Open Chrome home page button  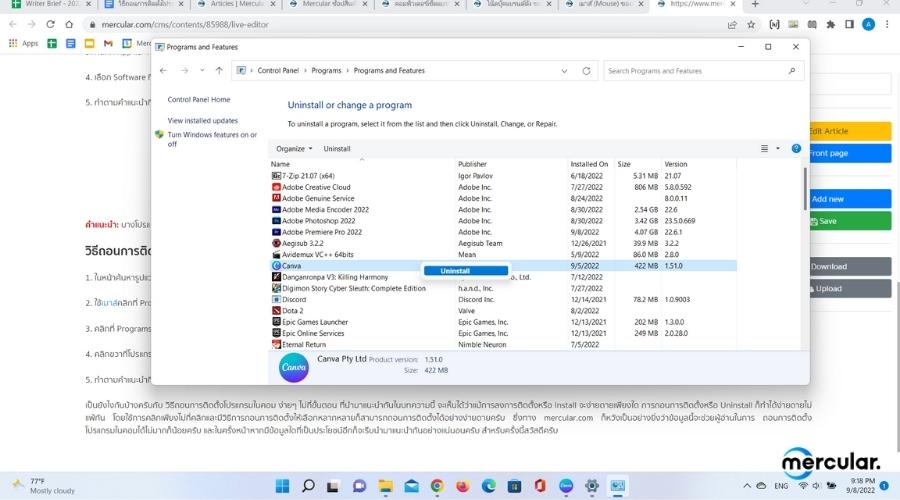click(69, 25)
